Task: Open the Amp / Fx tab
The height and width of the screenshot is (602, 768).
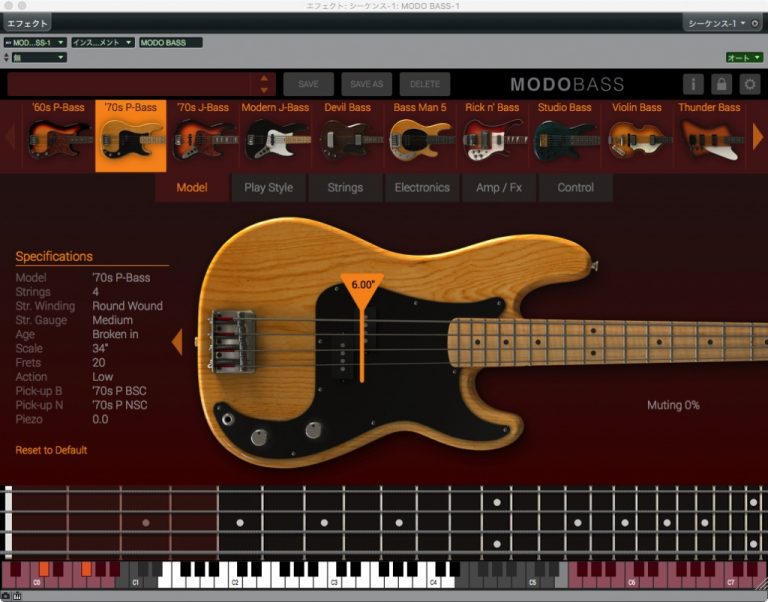Action: point(499,188)
